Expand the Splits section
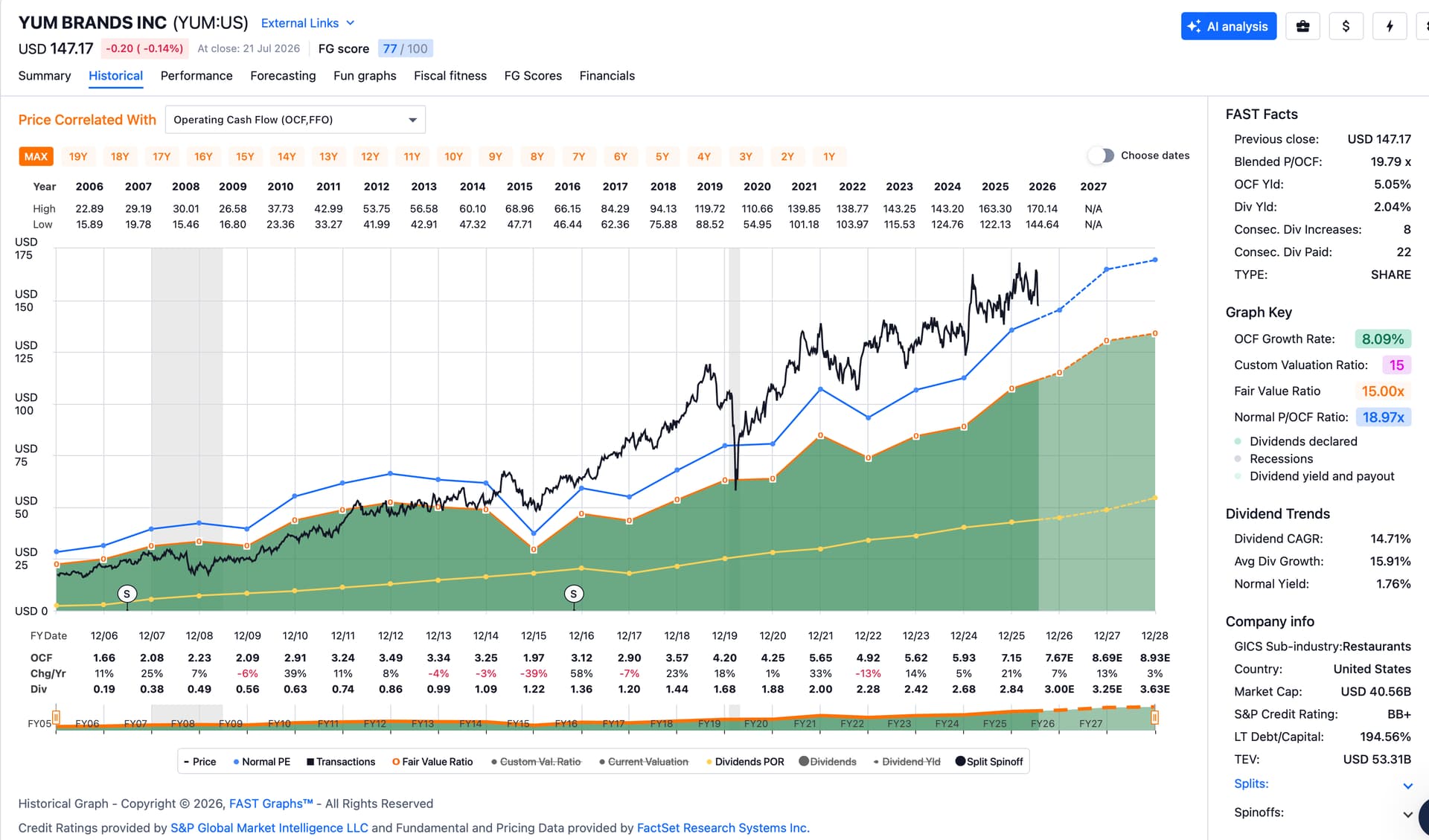This screenshot has height=840, width=1429. pyautogui.click(x=1323, y=784)
